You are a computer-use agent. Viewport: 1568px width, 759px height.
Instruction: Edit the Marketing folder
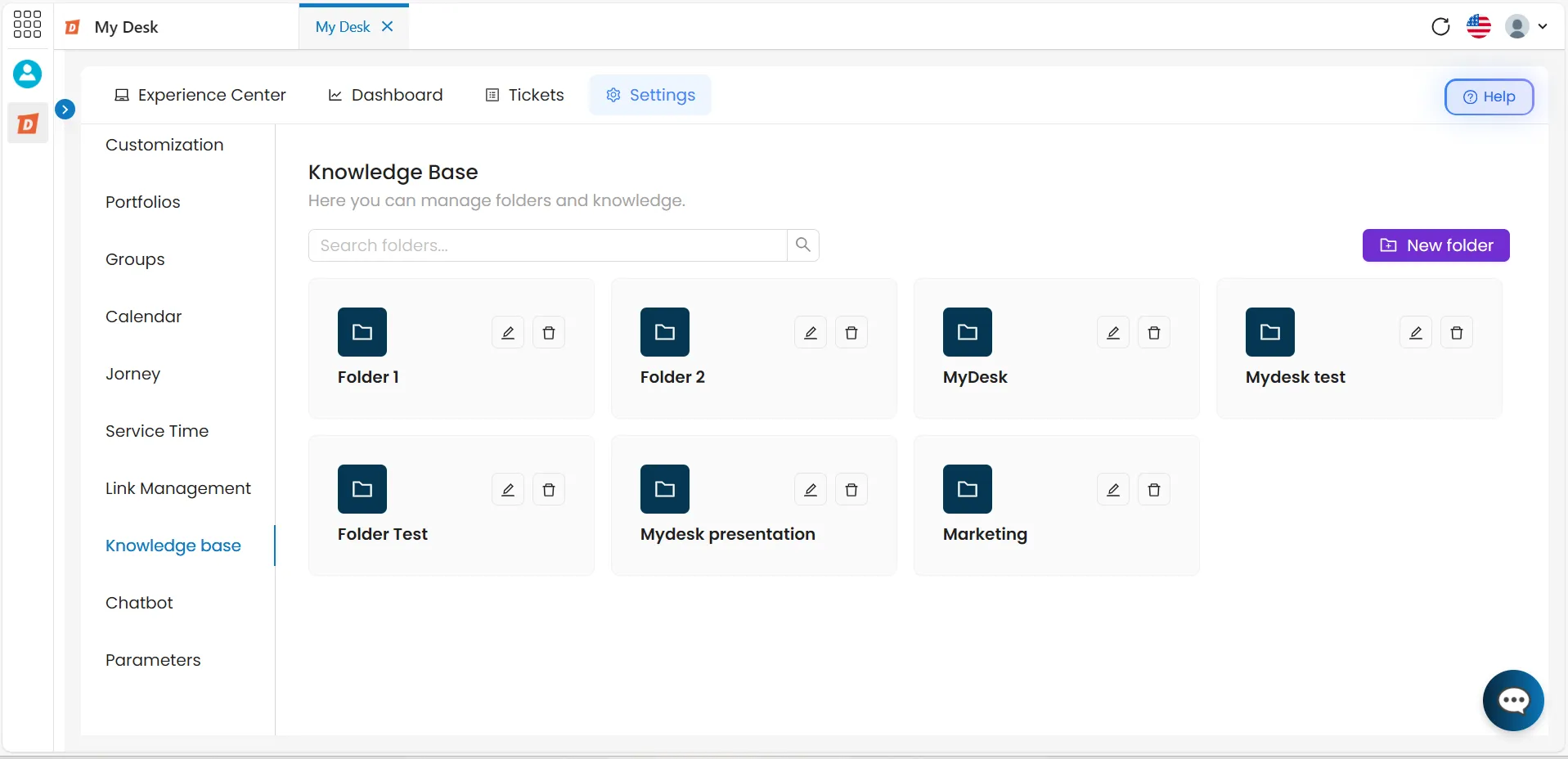pyautogui.click(x=1113, y=490)
